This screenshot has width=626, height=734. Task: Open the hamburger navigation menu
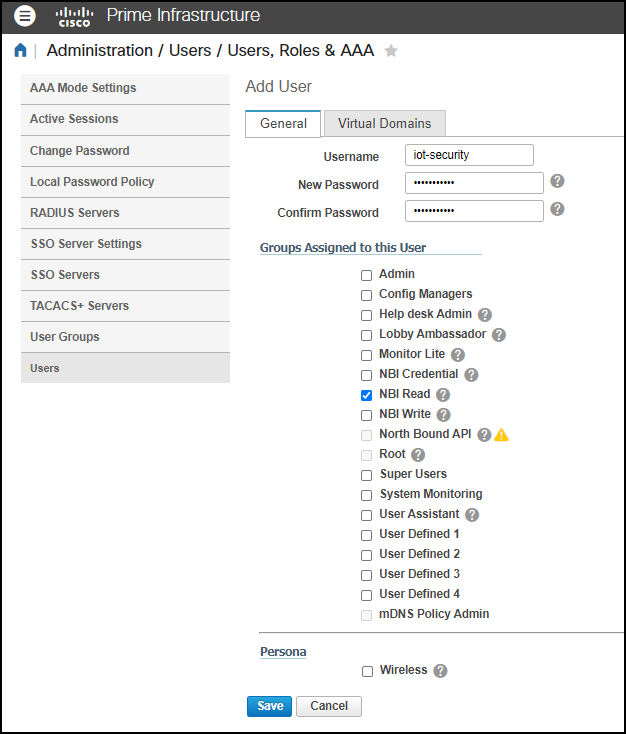click(24, 16)
